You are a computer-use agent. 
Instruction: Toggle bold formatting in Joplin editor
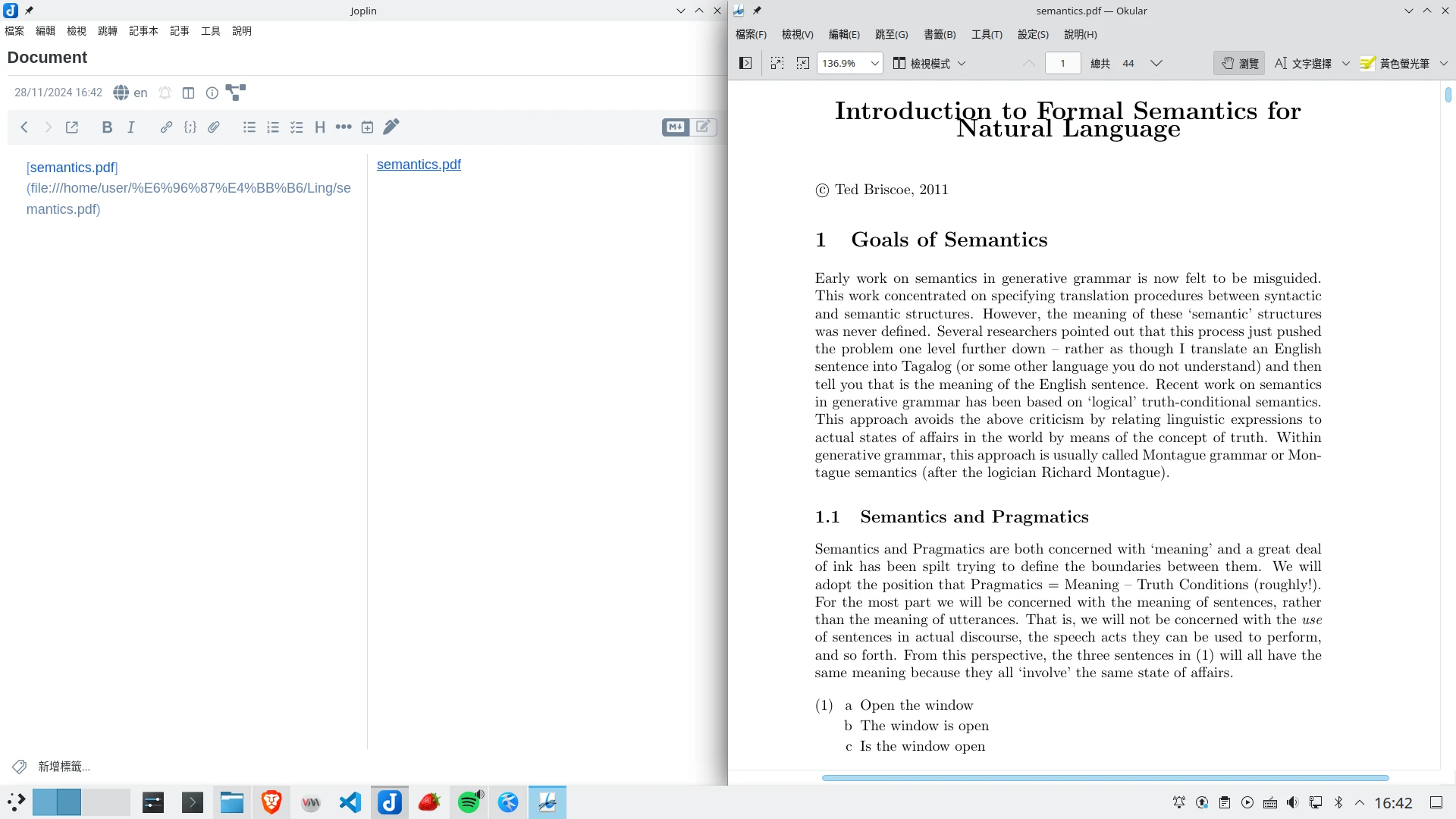[107, 127]
